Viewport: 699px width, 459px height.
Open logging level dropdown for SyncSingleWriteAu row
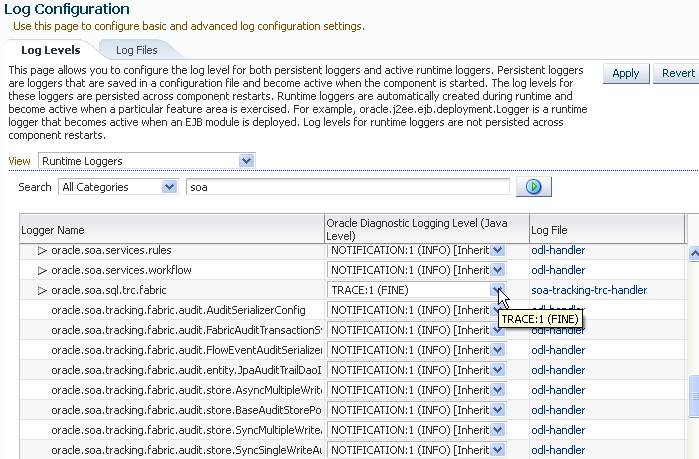point(416,451)
